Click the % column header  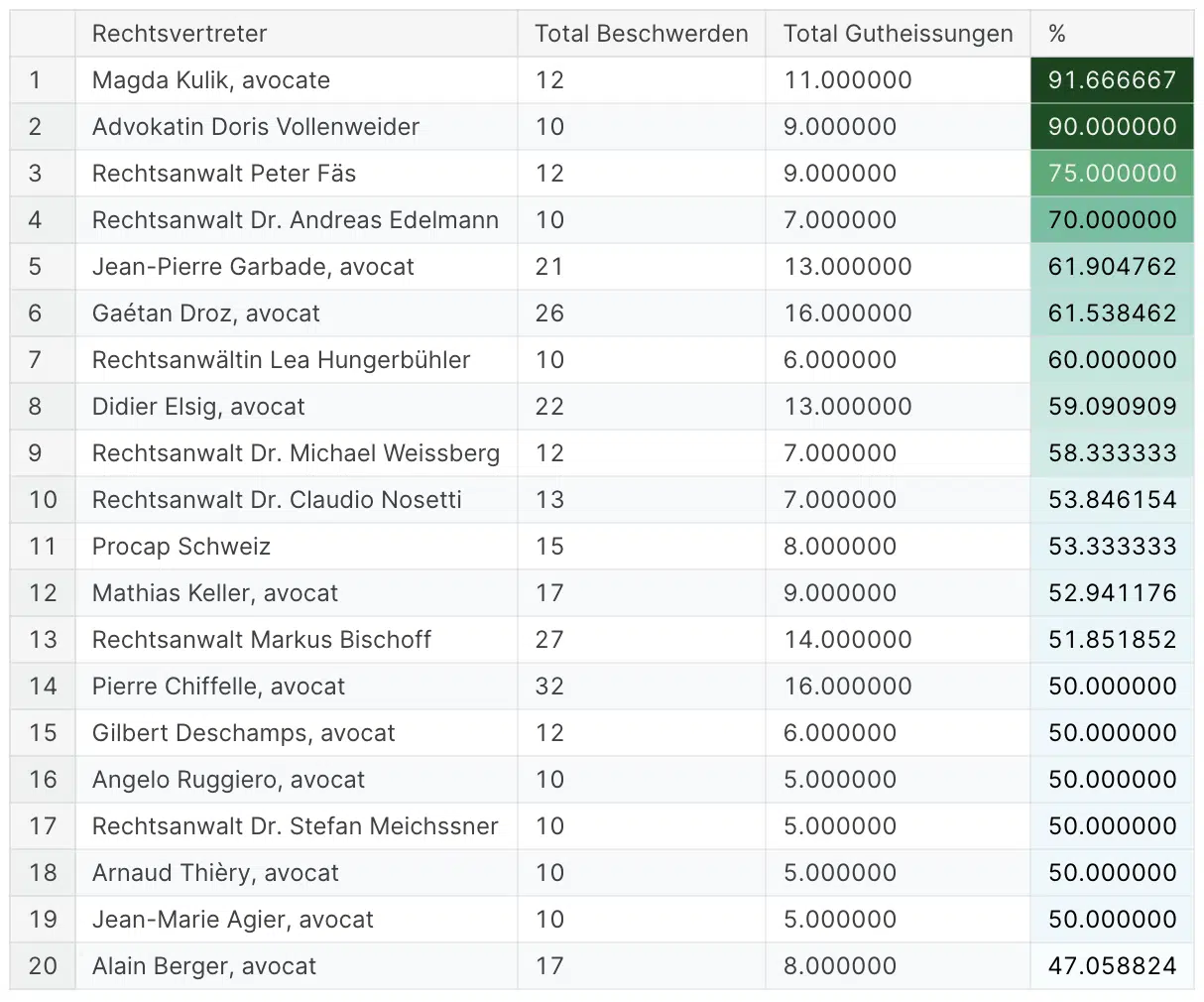tap(1057, 34)
